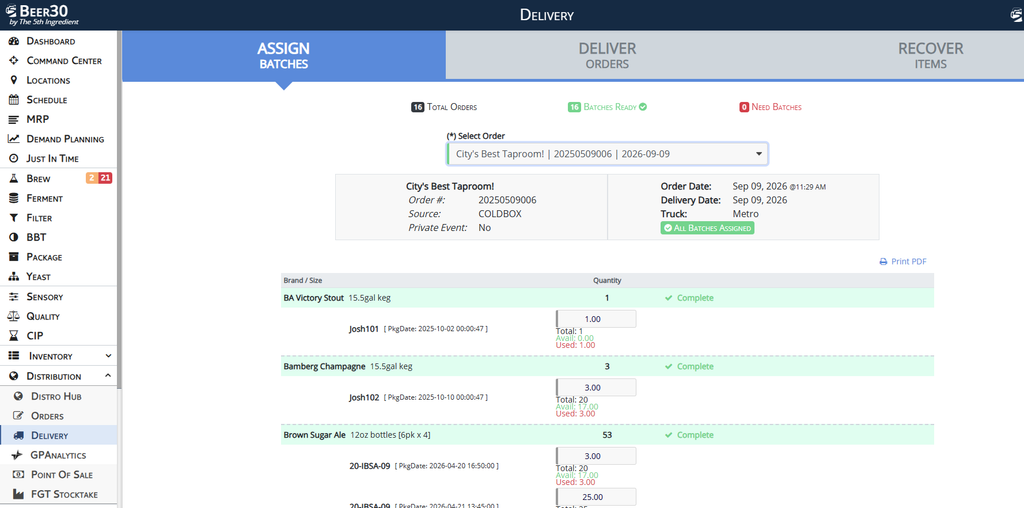Click the Just In Time clock icon
This screenshot has width=1024, height=508.
point(14,159)
